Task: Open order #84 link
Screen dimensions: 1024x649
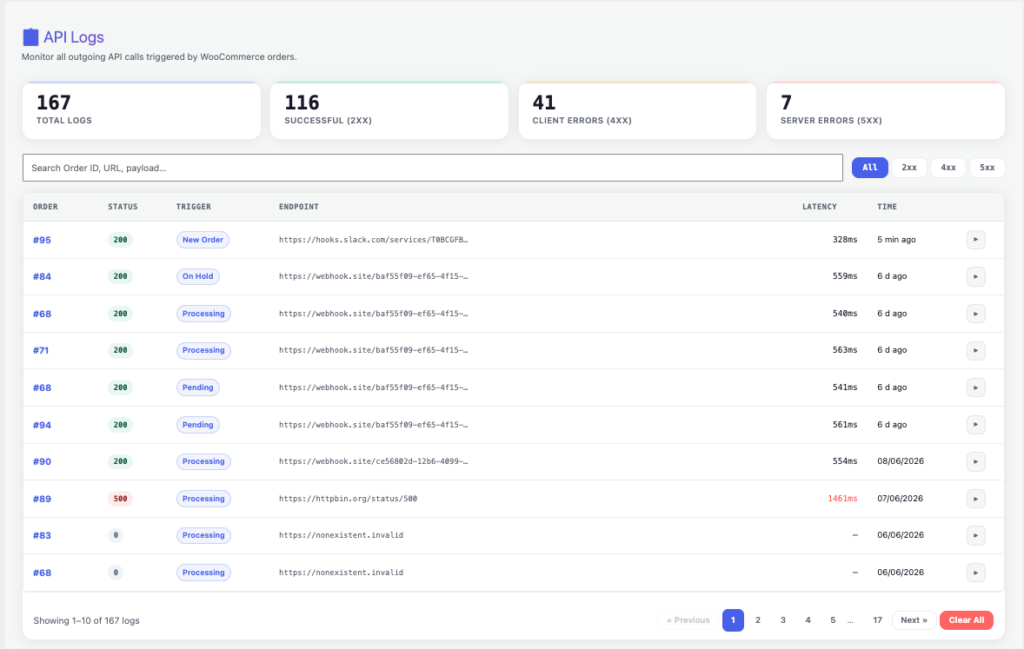Action: (42, 276)
